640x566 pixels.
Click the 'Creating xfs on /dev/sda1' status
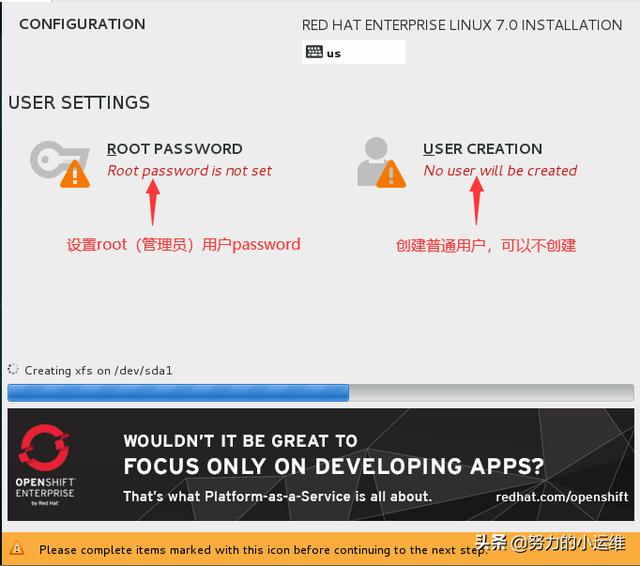click(98, 371)
